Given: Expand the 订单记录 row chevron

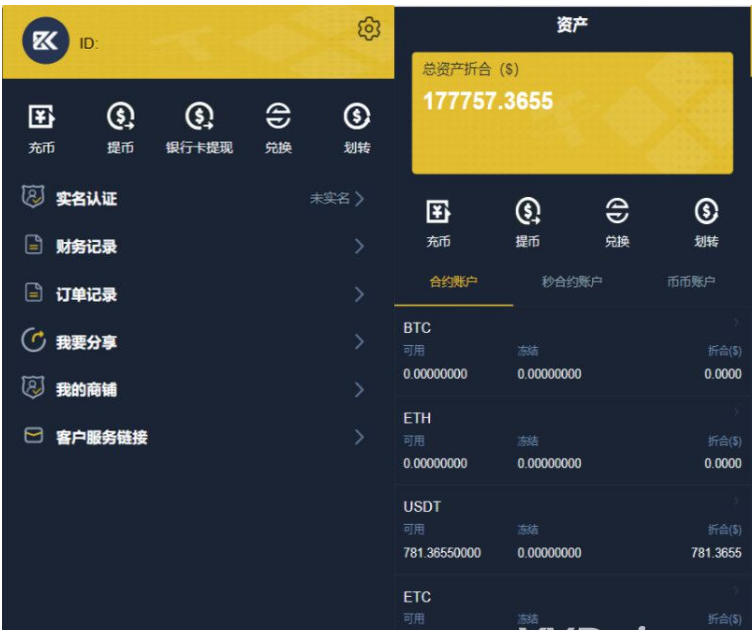Looking at the screenshot, I should (x=359, y=295).
